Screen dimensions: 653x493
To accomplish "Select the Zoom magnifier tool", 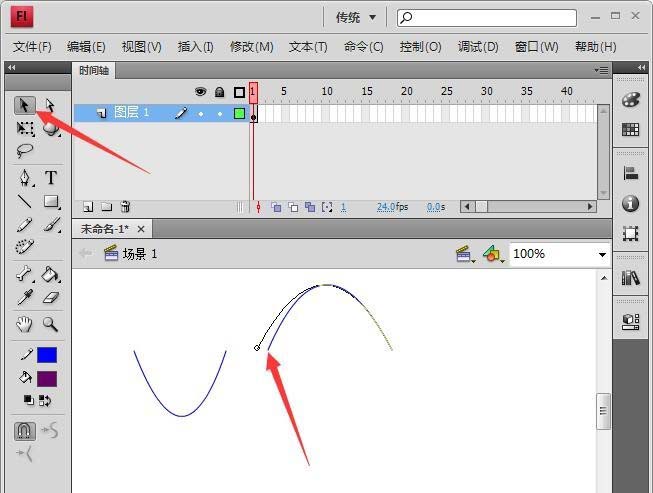I will click(x=50, y=324).
